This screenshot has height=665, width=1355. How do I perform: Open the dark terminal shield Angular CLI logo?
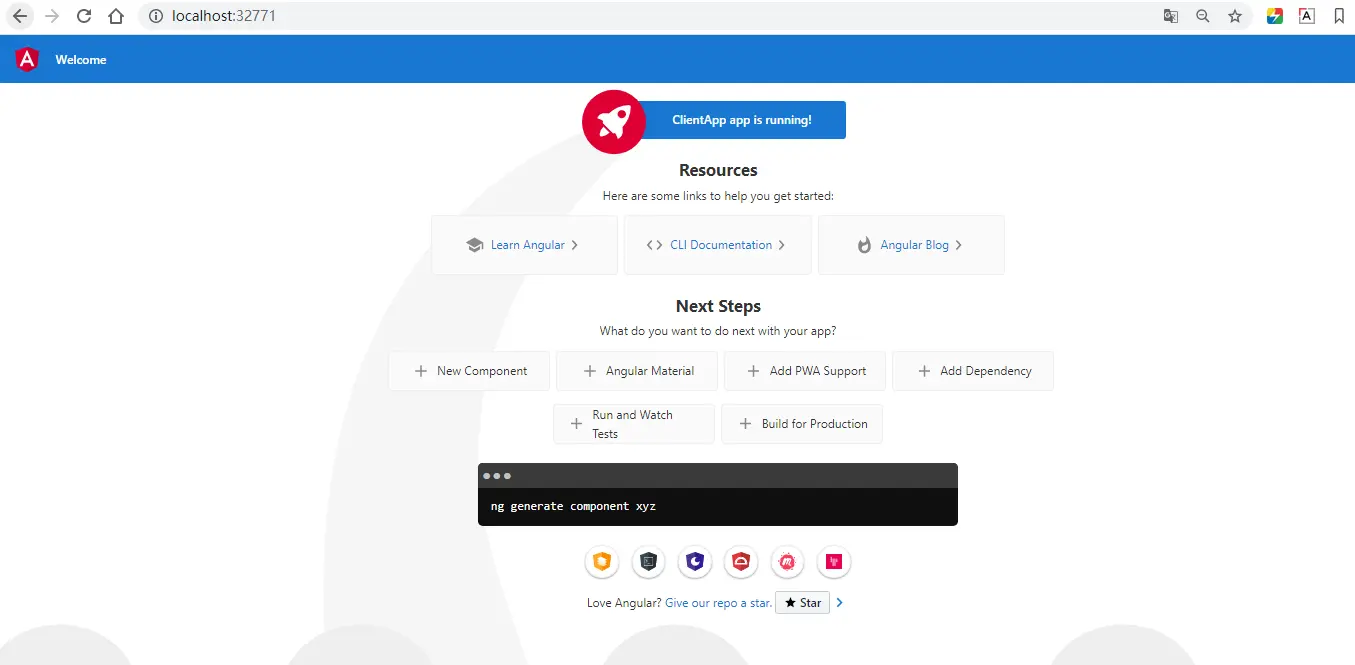648,562
